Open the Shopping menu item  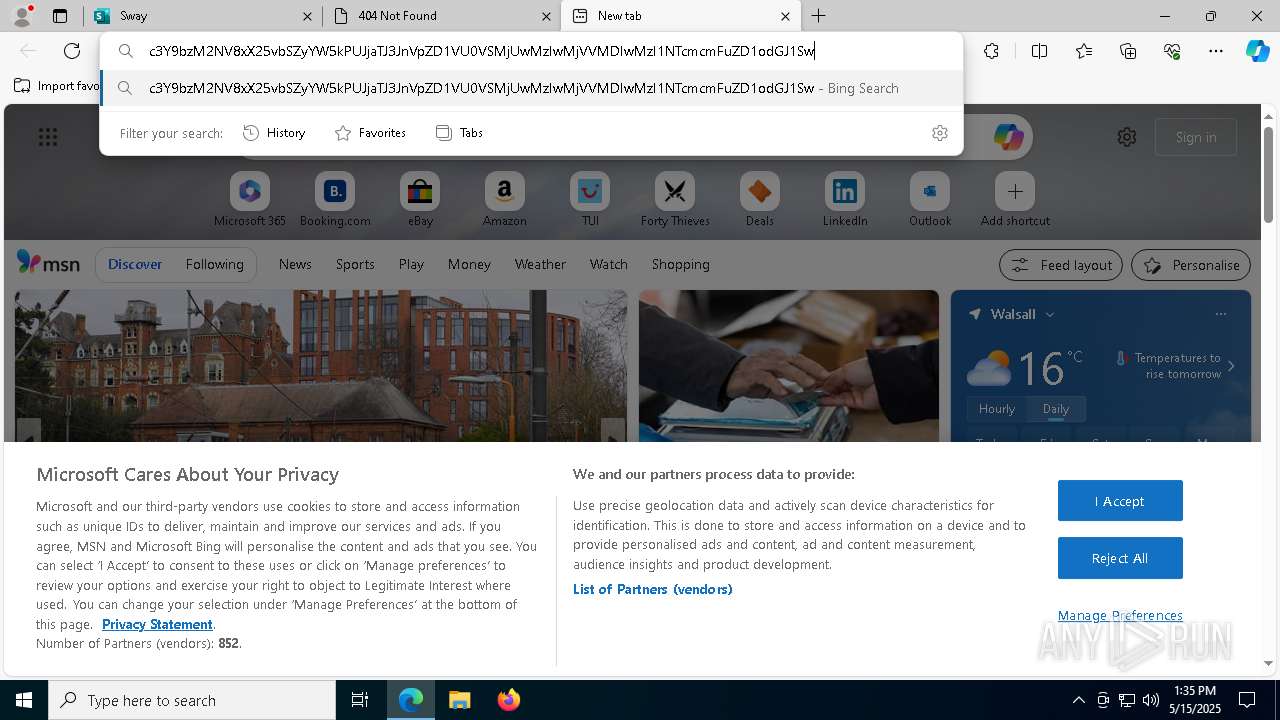tap(681, 264)
